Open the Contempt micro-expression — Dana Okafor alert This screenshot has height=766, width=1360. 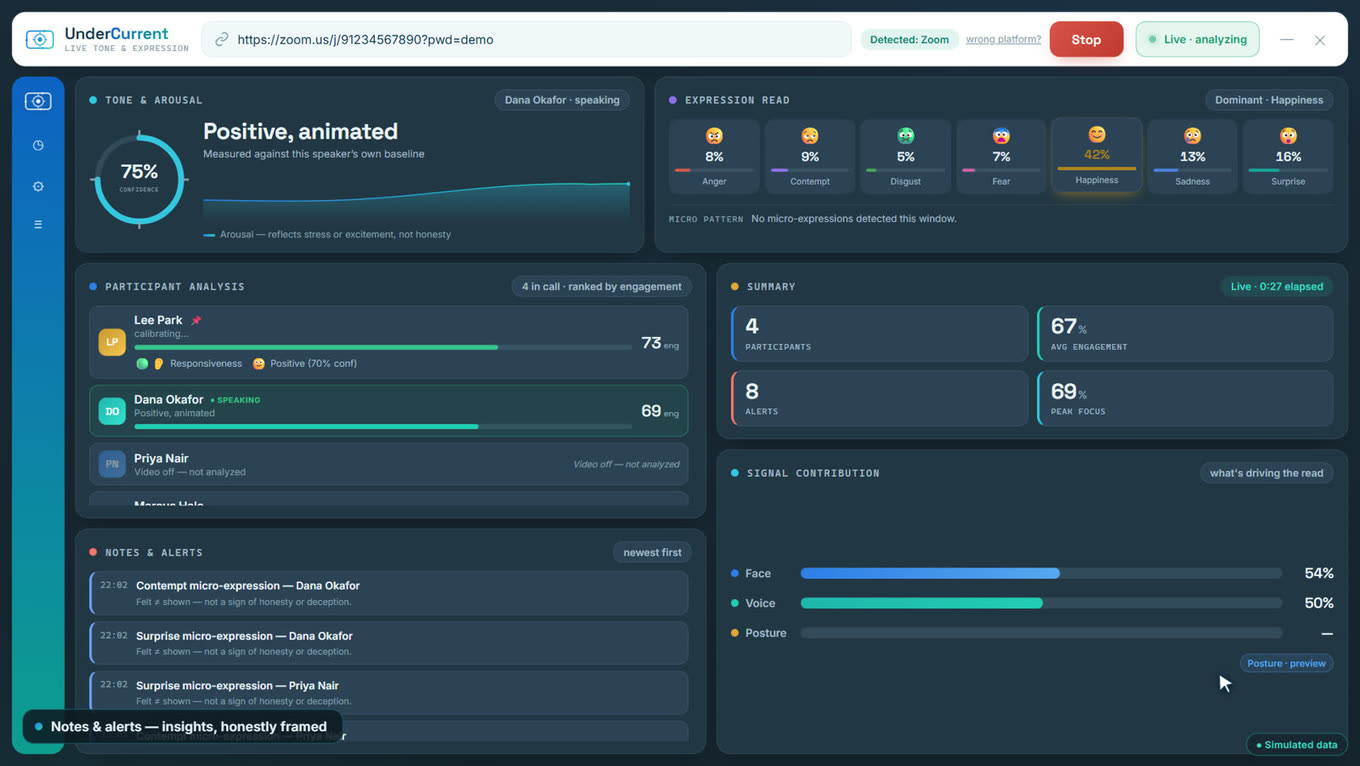[388, 593]
